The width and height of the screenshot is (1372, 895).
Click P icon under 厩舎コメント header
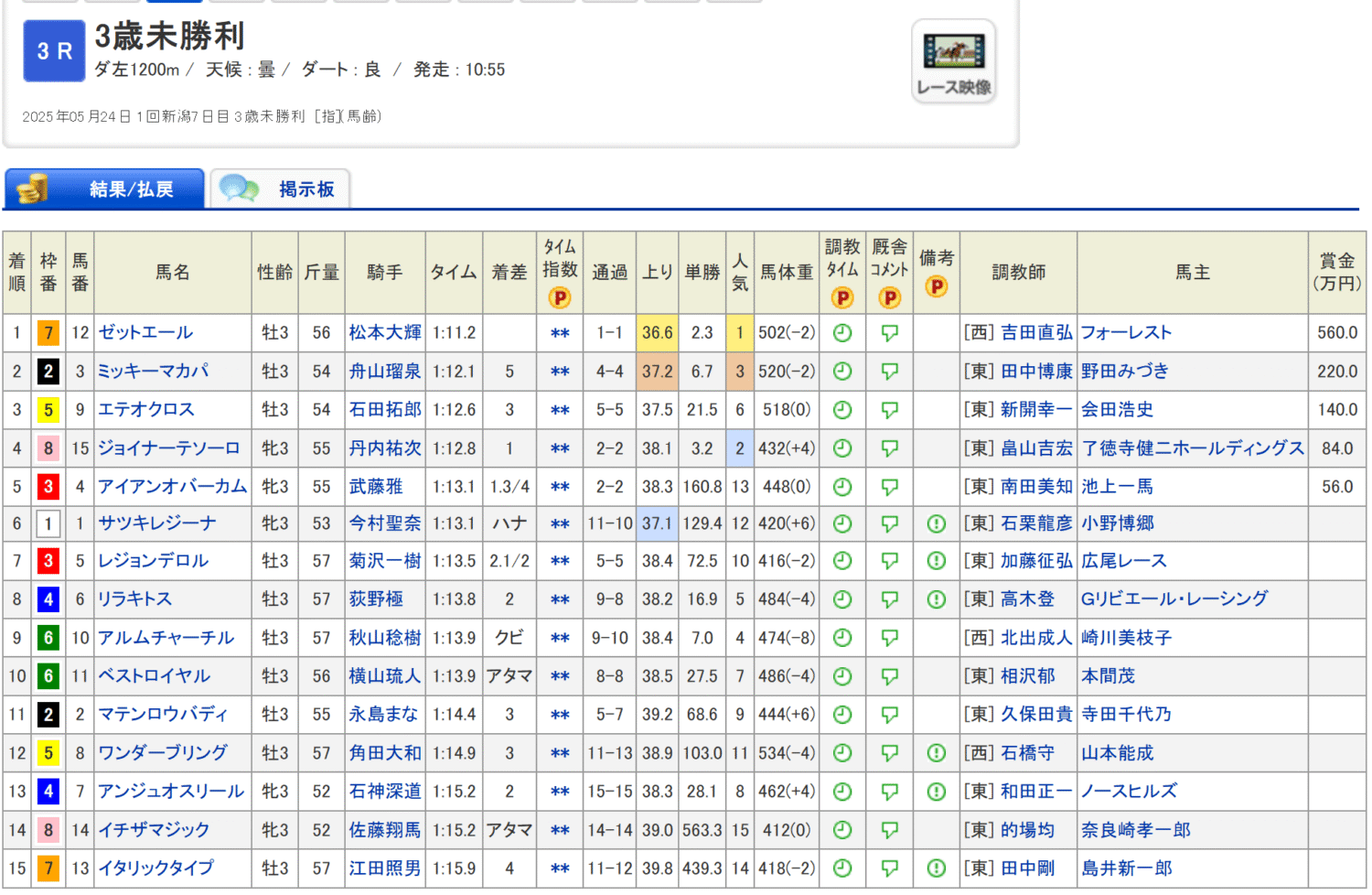889,297
